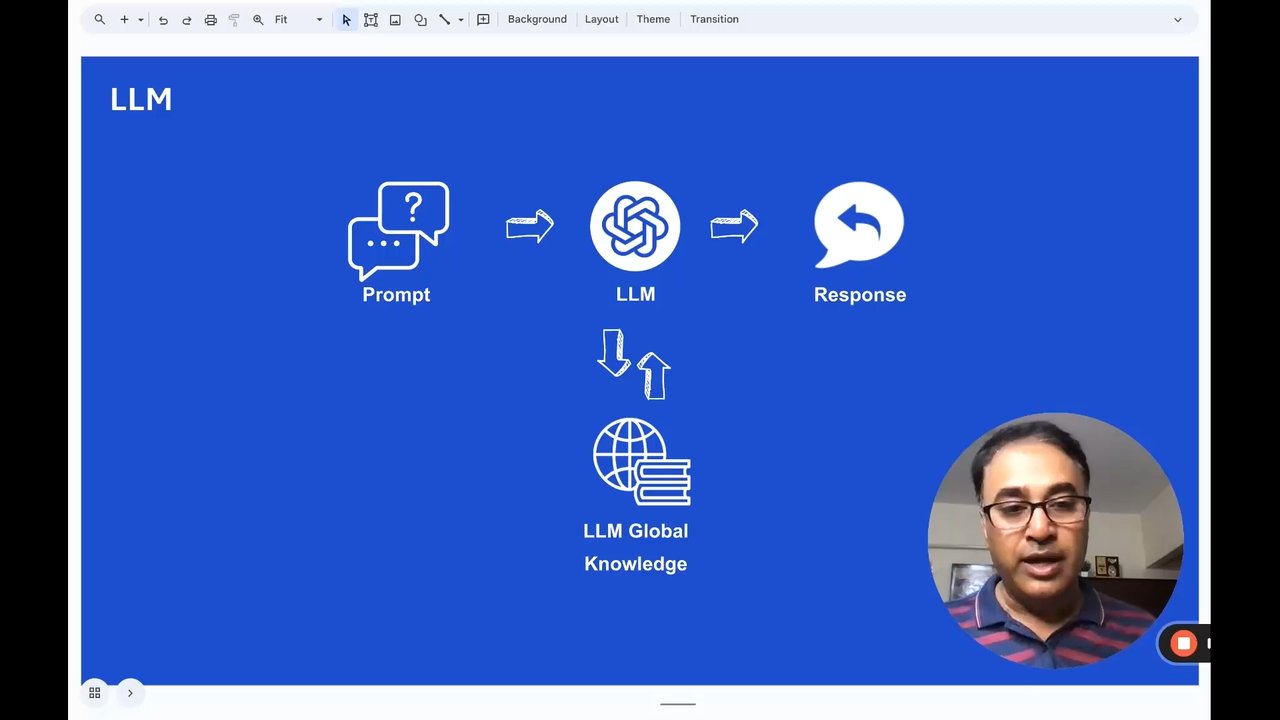Expand the line type dropdown arrow
Viewport: 1280px width, 720px height.
coord(461,20)
